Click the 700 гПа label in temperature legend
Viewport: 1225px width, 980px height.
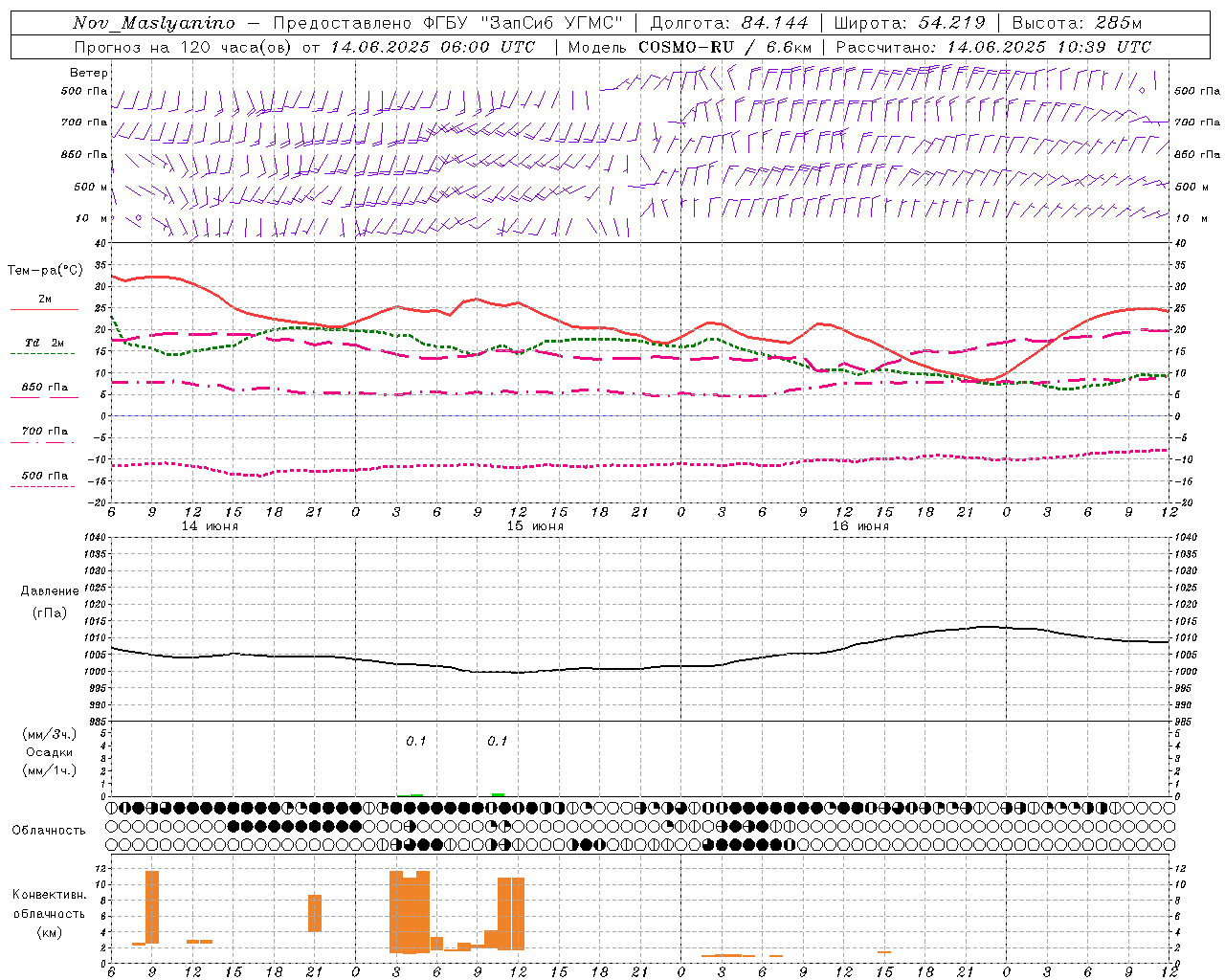(45, 431)
